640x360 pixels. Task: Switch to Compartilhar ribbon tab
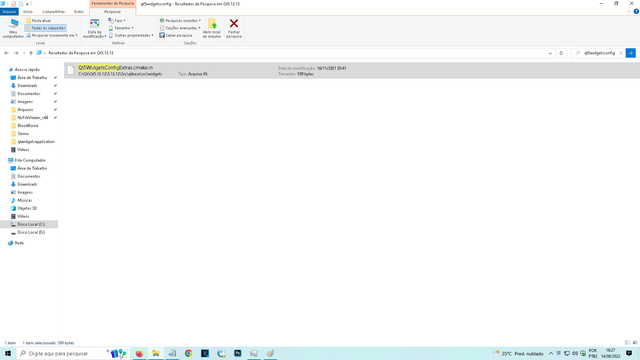point(53,12)
